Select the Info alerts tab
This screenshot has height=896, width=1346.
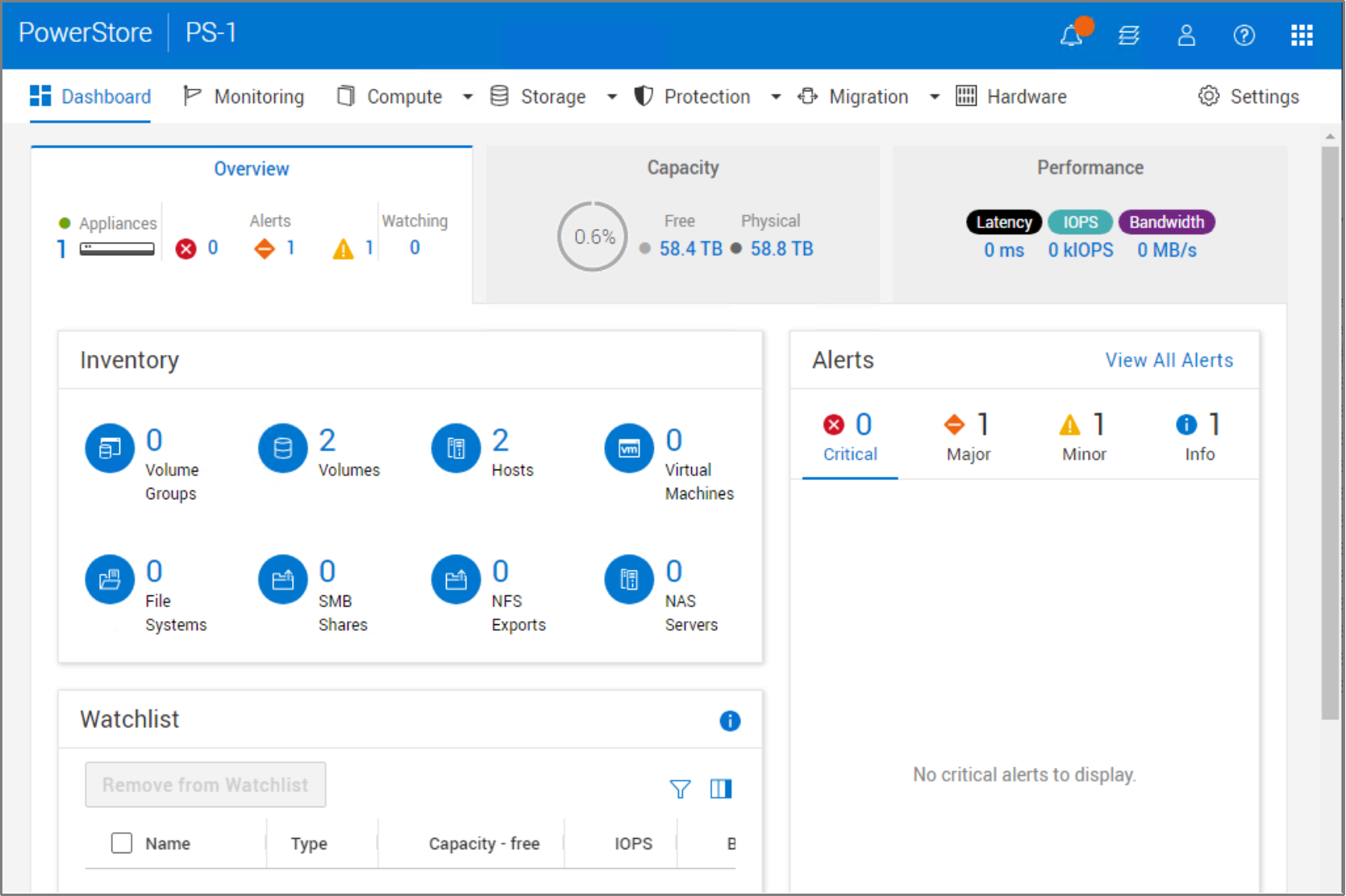1199,438
